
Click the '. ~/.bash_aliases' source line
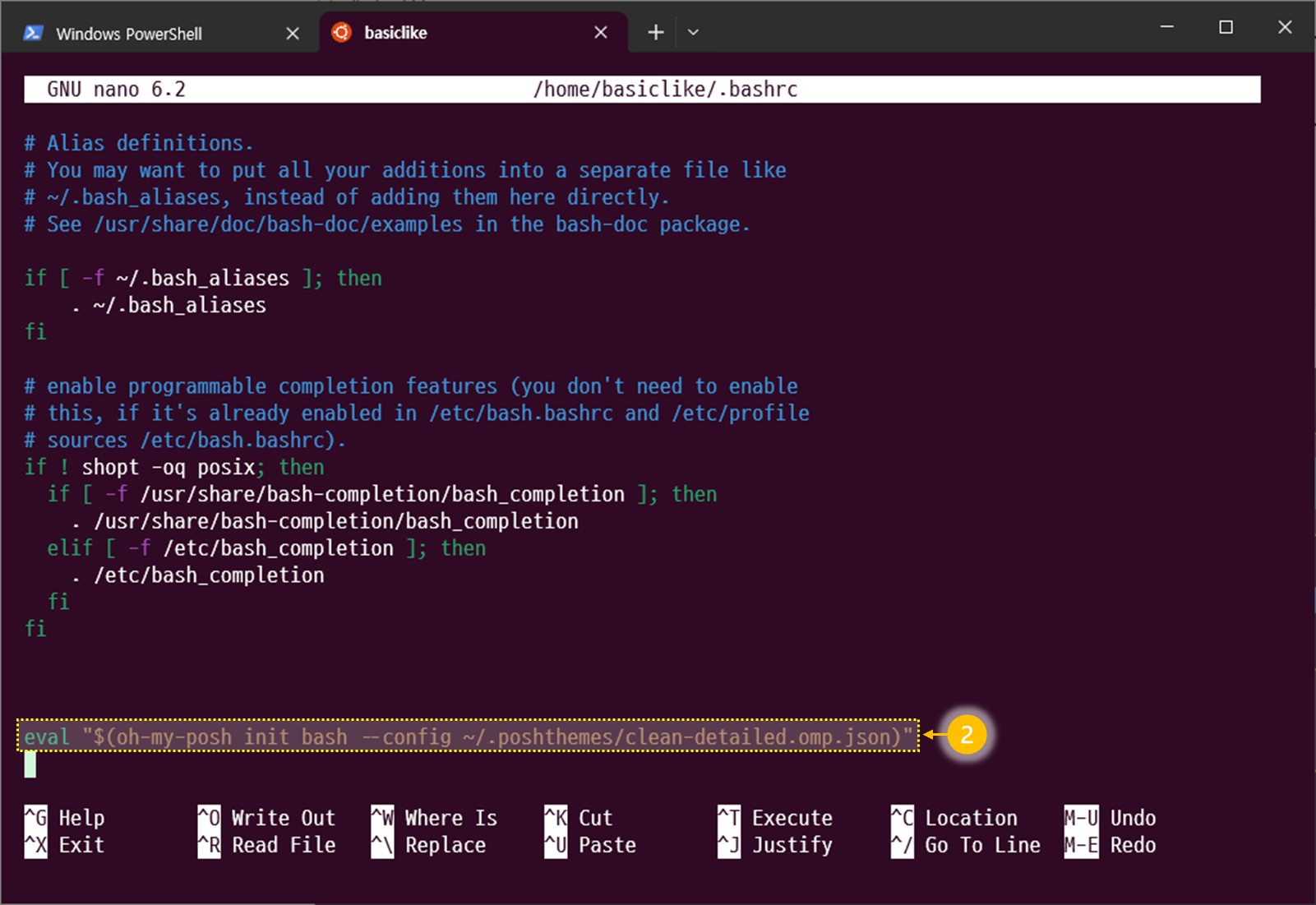pyautogui.click(x=169, y=305)
